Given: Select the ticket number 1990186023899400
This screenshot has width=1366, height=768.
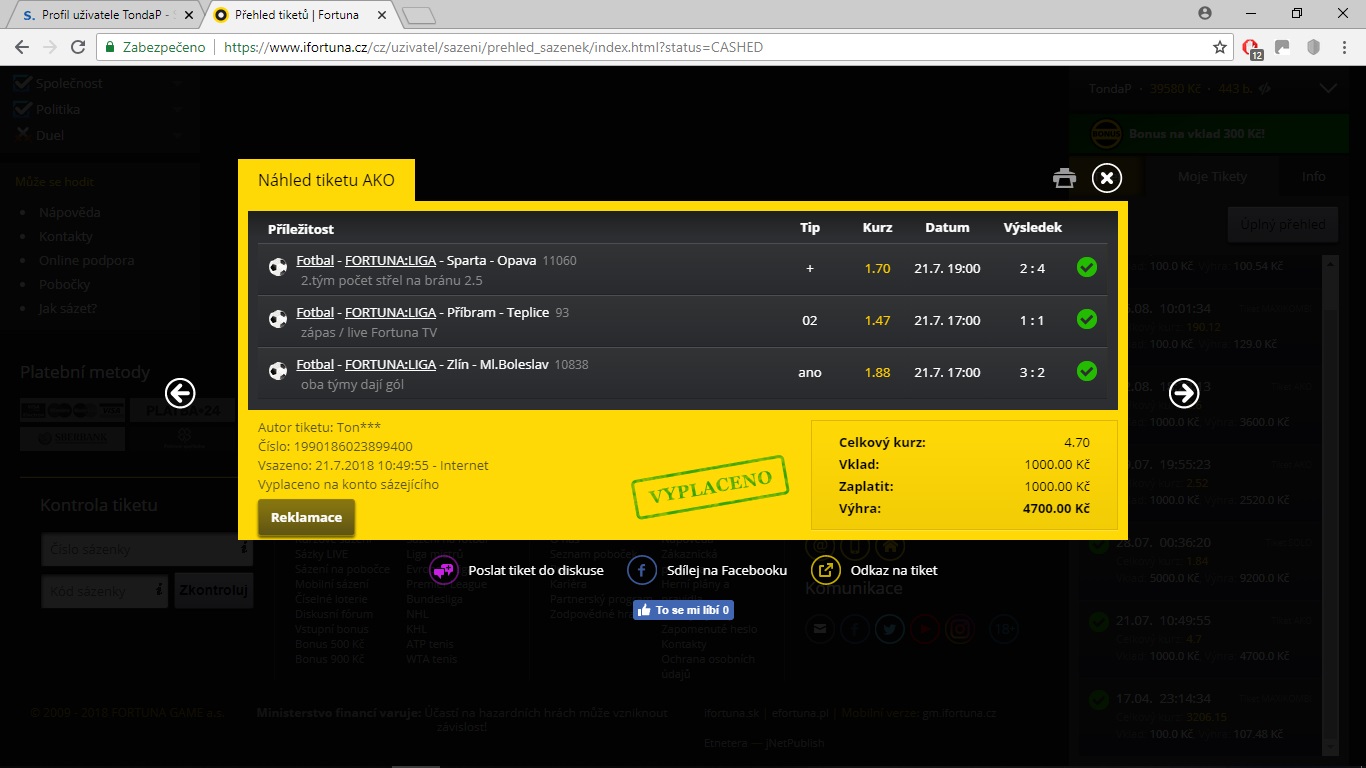Looking at the screenshot, I should click(354, 446).
